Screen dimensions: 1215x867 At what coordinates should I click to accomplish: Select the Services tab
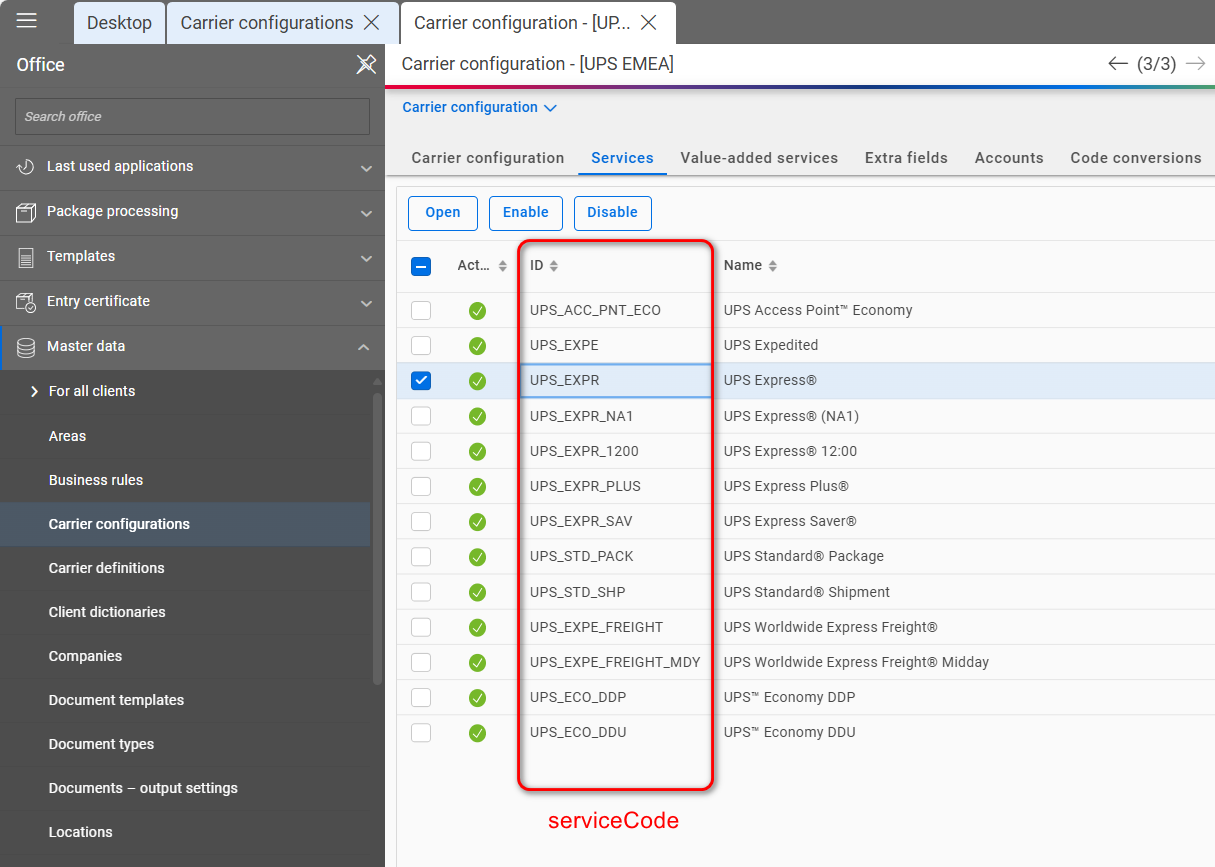(622, 158)
